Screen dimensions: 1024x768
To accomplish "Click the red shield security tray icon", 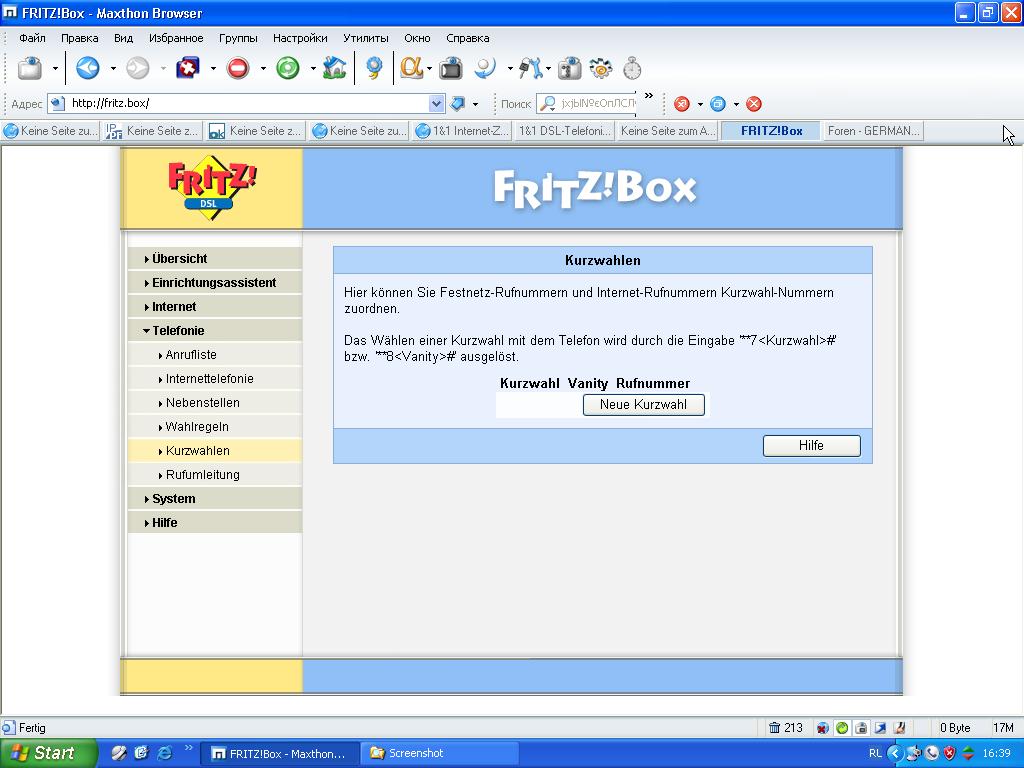I will point(950,753).
